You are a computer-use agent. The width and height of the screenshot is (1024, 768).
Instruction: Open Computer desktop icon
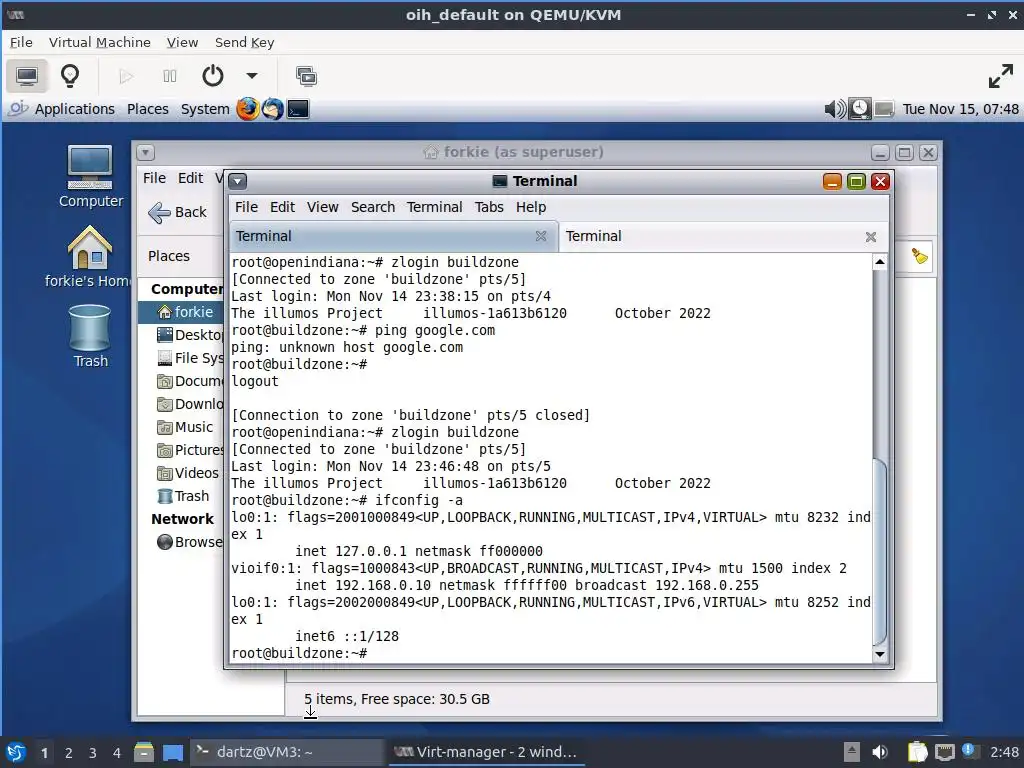click(91, 176)
